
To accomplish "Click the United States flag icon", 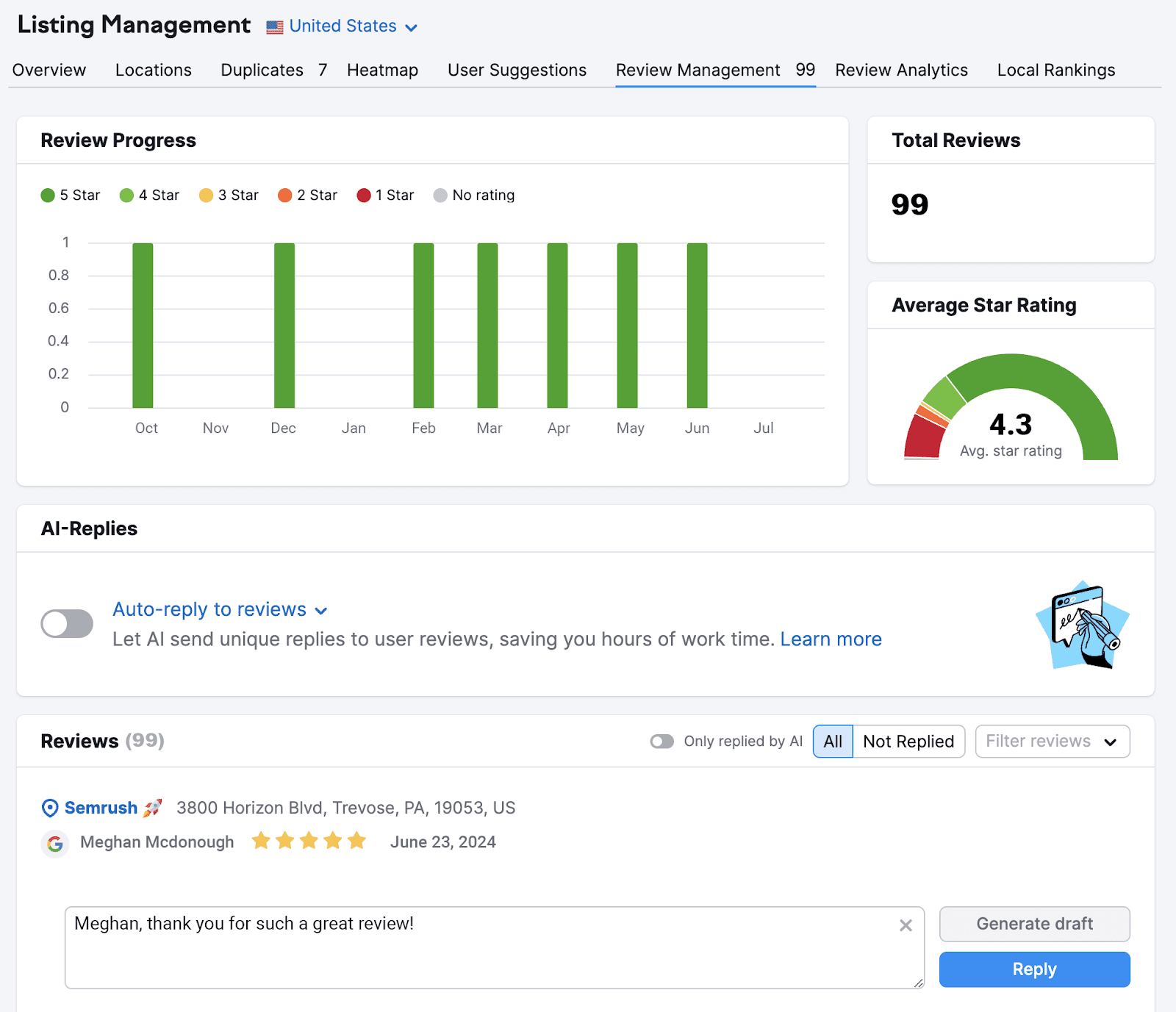I will 273,26.
